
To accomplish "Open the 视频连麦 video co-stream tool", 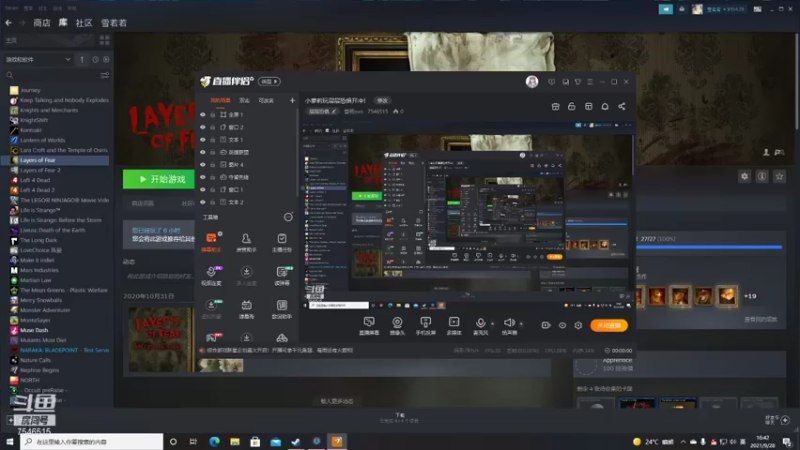I will click(x=211, y=275).
